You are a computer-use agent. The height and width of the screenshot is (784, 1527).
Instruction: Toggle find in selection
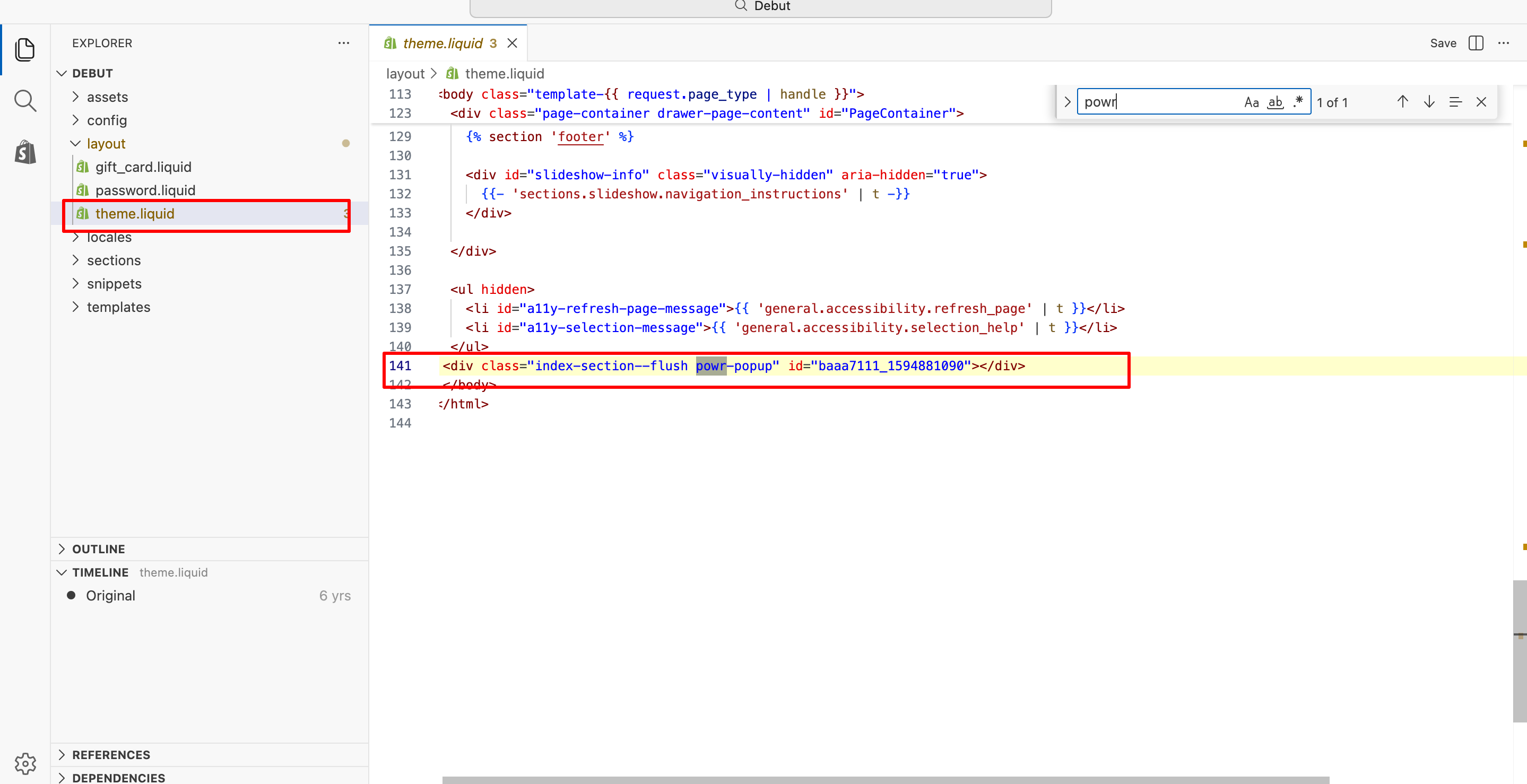point(1455,102)
